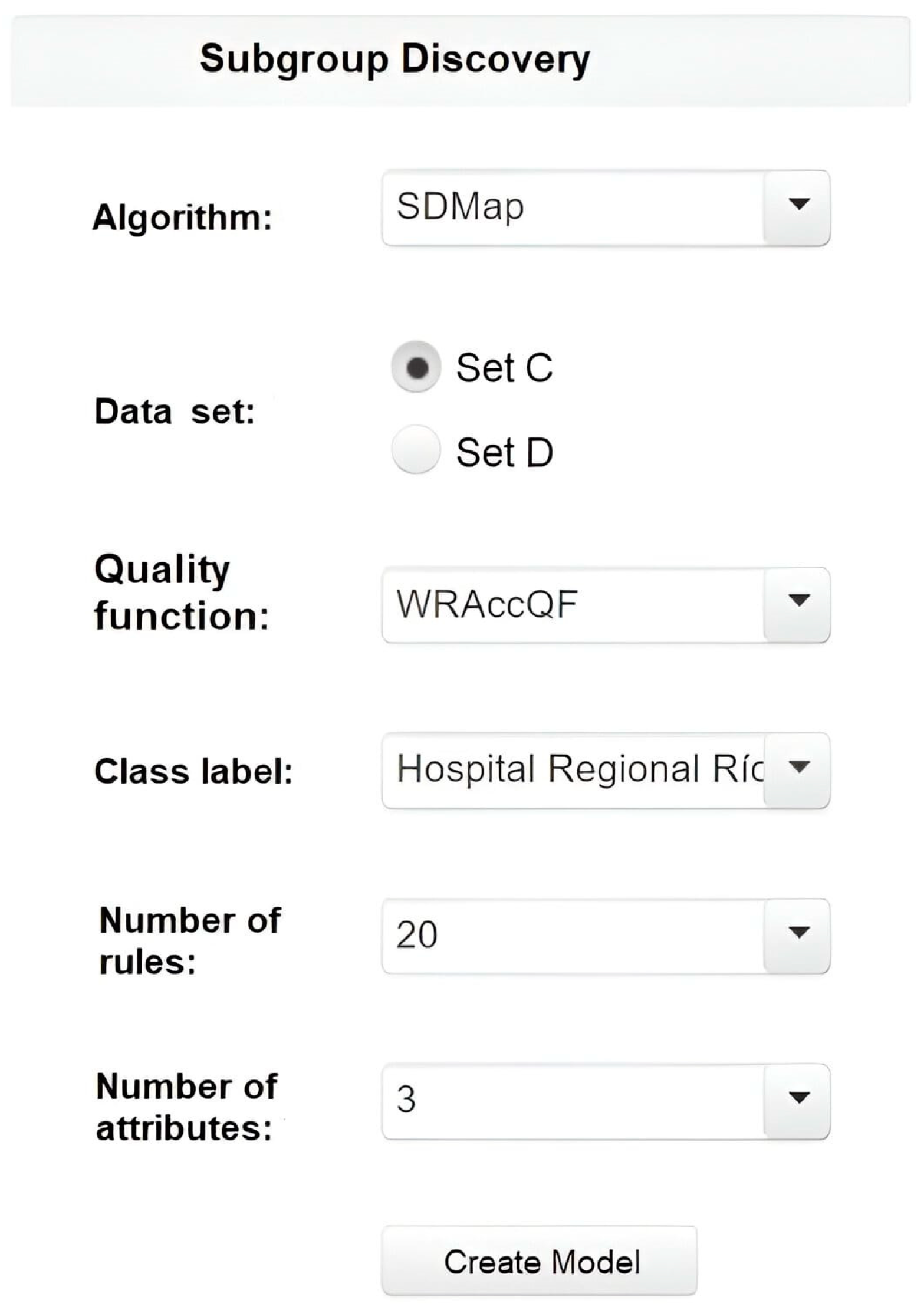The image size is (924, 1310).
Task: Select the Set C radio button
Action: 416,367
